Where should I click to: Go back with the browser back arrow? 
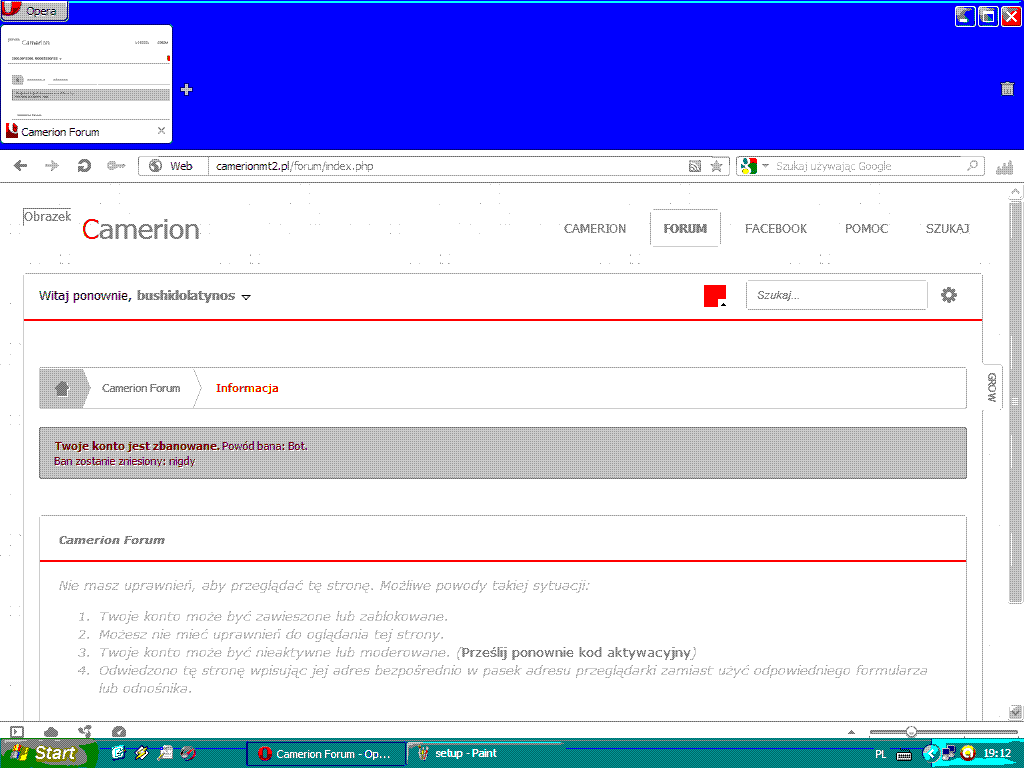coord(20,166)
